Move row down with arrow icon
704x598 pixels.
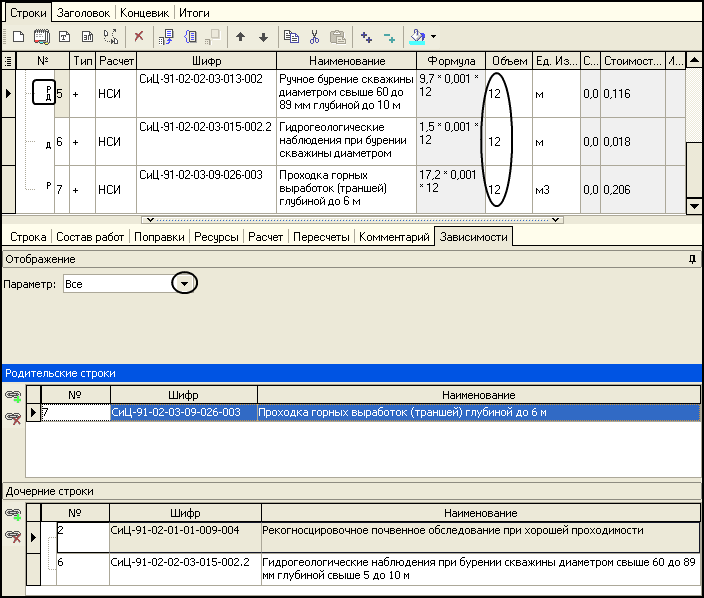click(264, 37)
